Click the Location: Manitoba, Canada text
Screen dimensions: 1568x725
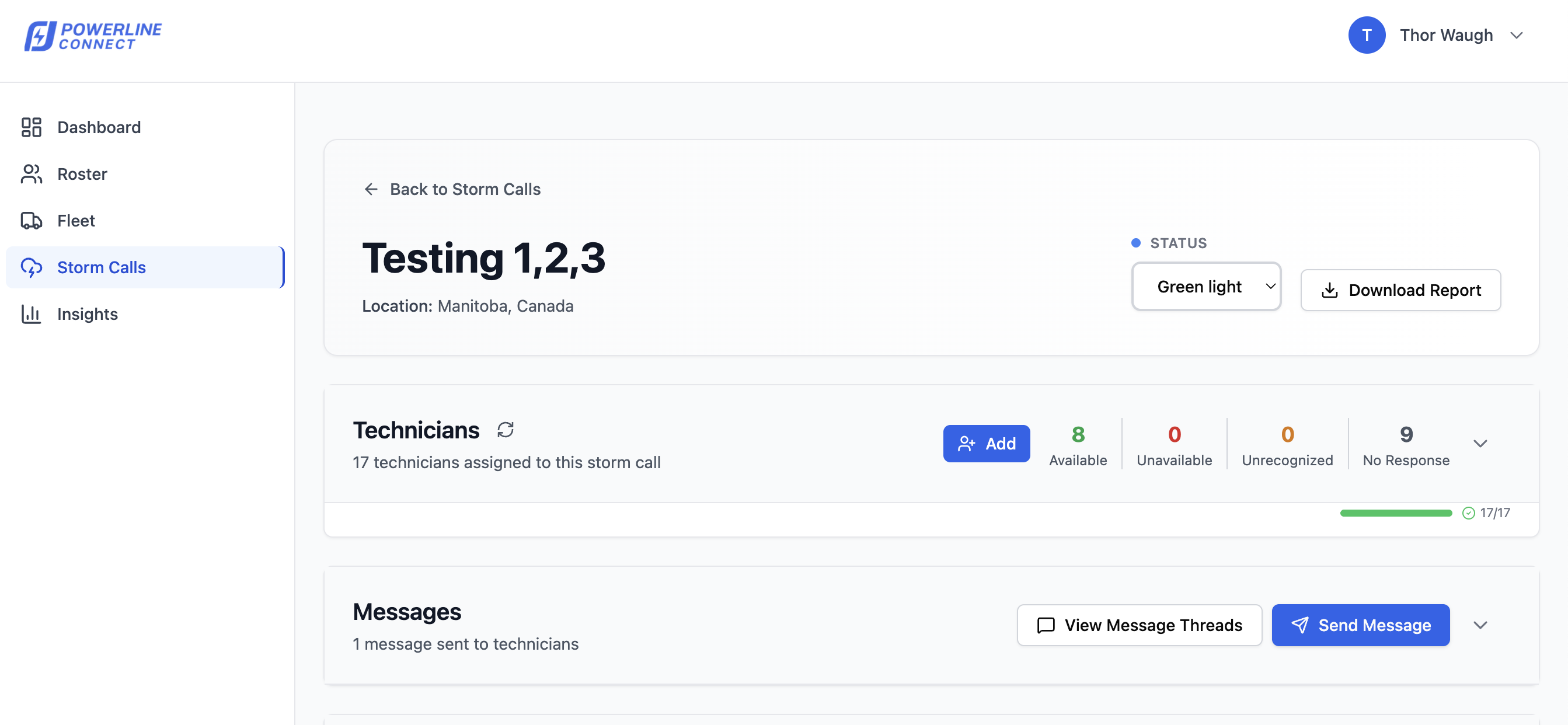click(468, 306)
